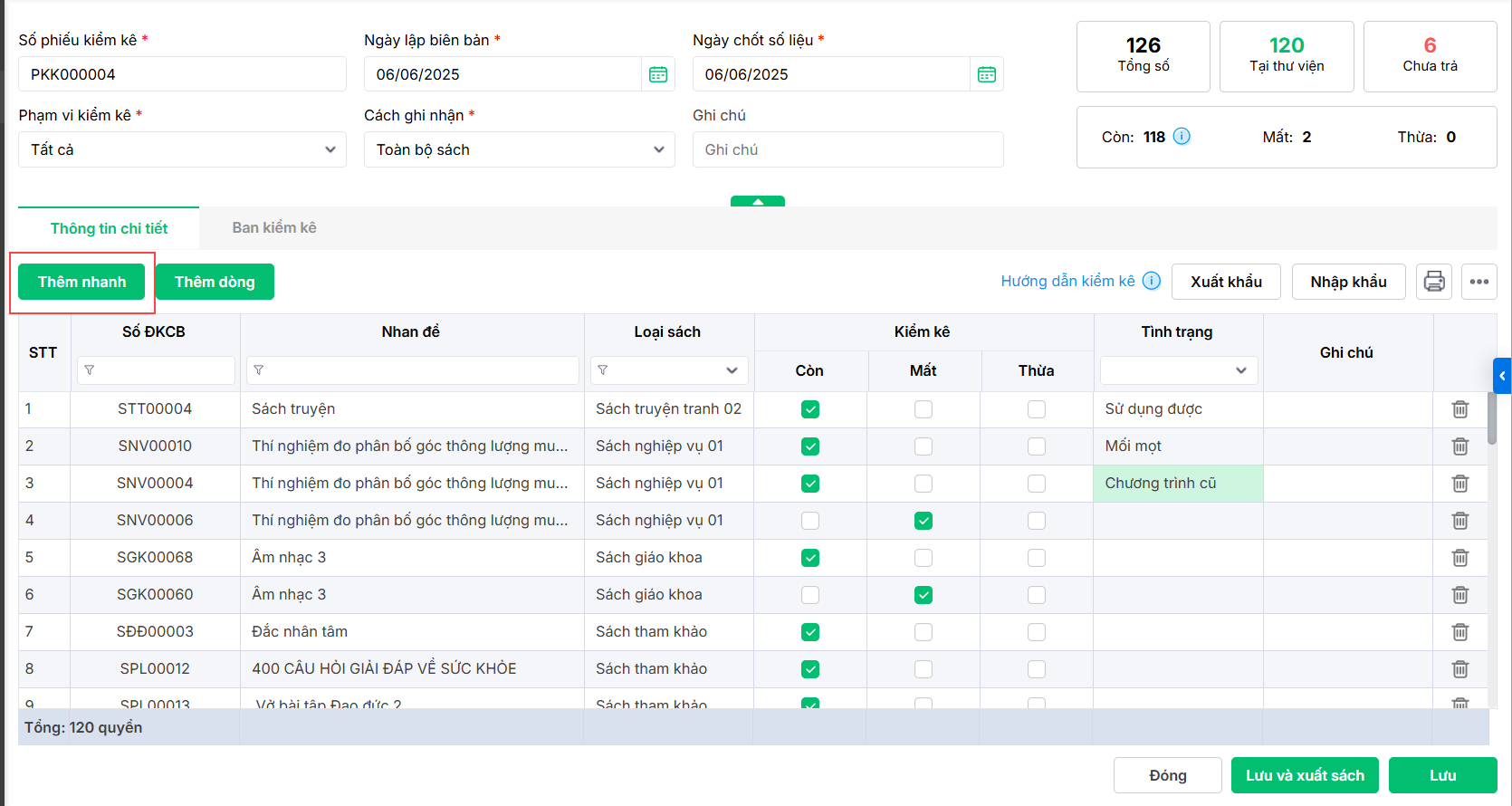Click the Ghi chú input field
Screen dimensions: 1512x806
click(847, 149)
